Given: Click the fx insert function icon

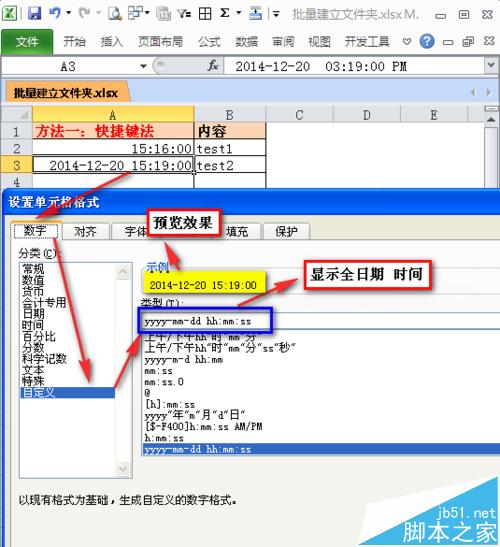Looking at the screenshot, I should pyautogui.click(x=212, y=66).
